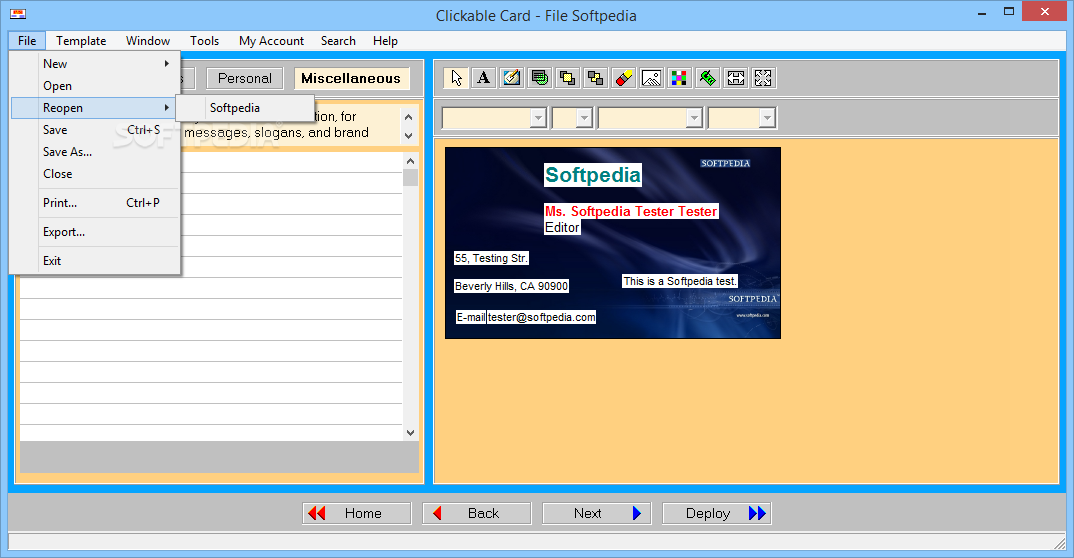Screen dimensions: 1074x558
Task: Click the Next navigation button
Action: 597,513
